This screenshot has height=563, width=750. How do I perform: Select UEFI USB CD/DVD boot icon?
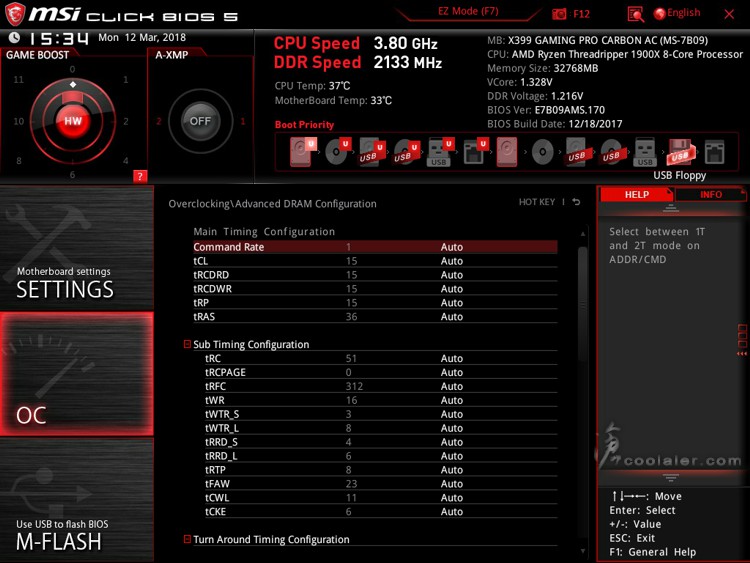tap(407, 152)
